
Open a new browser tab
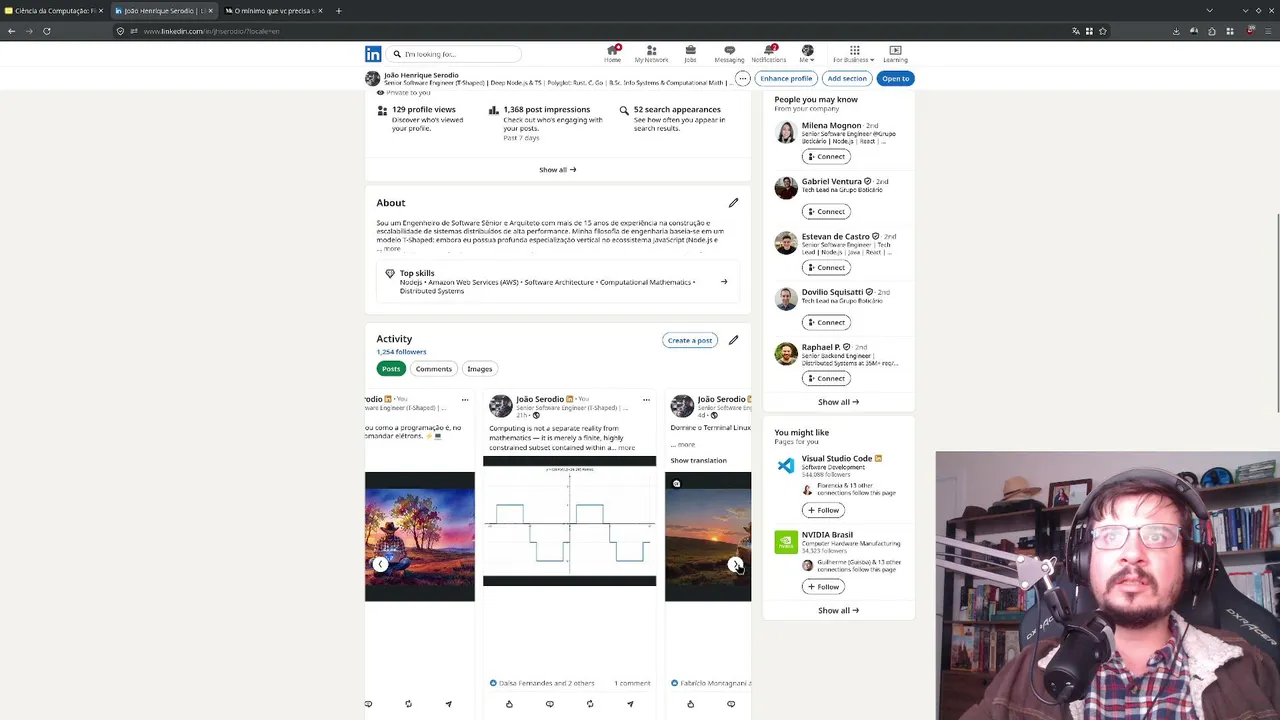pyautogui.click(x=338, y=11)
